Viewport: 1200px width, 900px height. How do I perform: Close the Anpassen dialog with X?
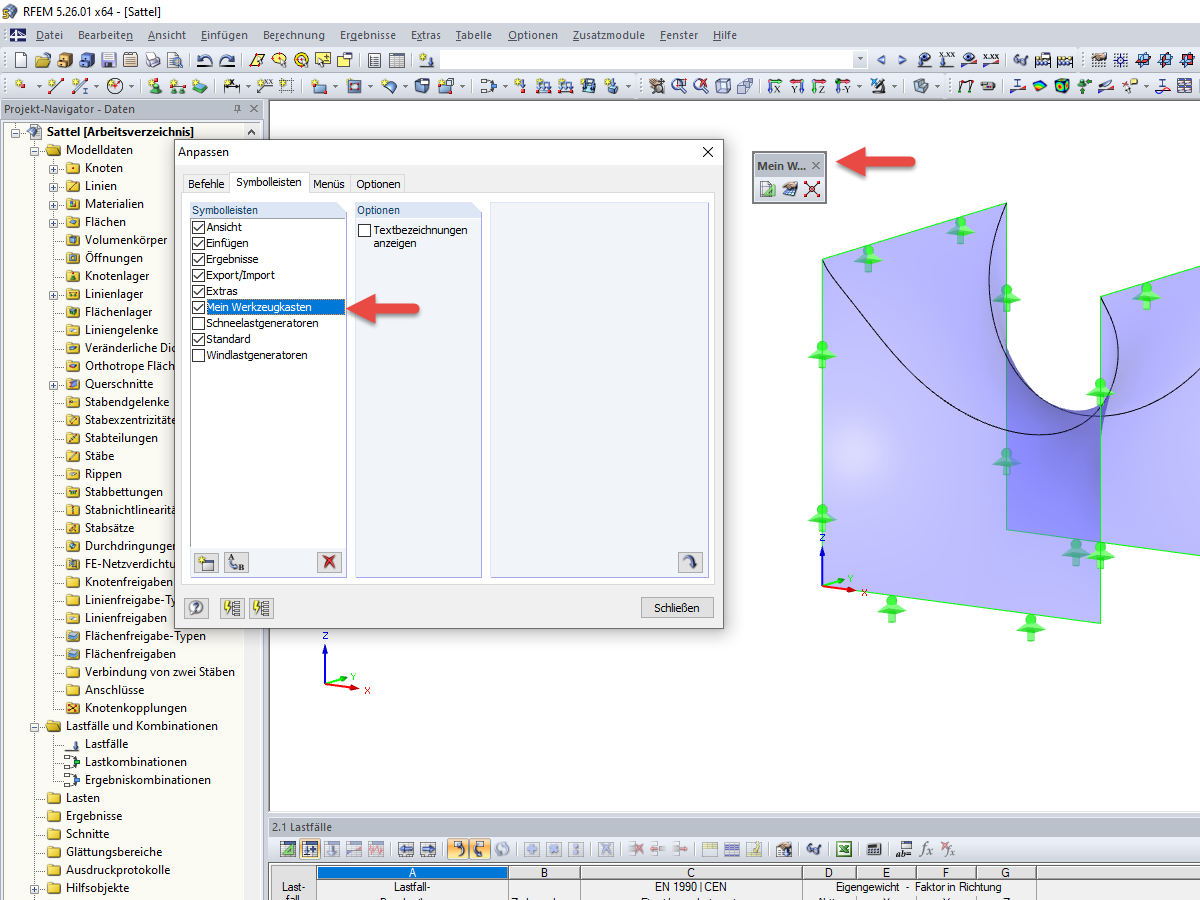pos(708,152)
